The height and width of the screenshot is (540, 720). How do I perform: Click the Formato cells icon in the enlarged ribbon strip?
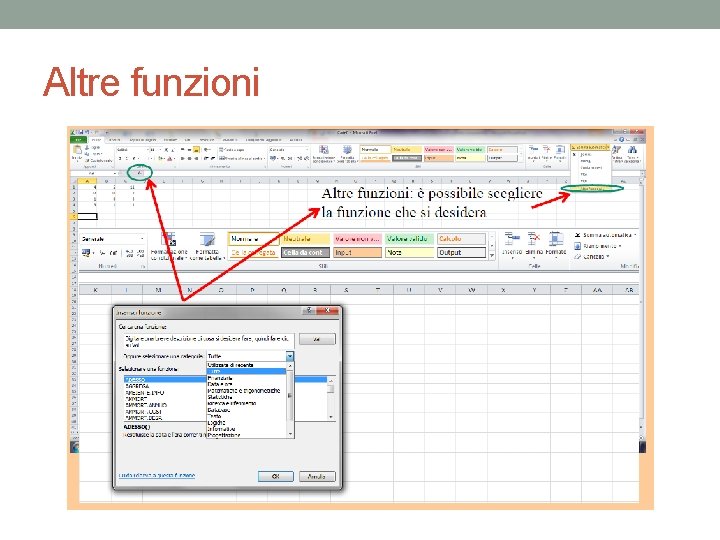(556, 240)
